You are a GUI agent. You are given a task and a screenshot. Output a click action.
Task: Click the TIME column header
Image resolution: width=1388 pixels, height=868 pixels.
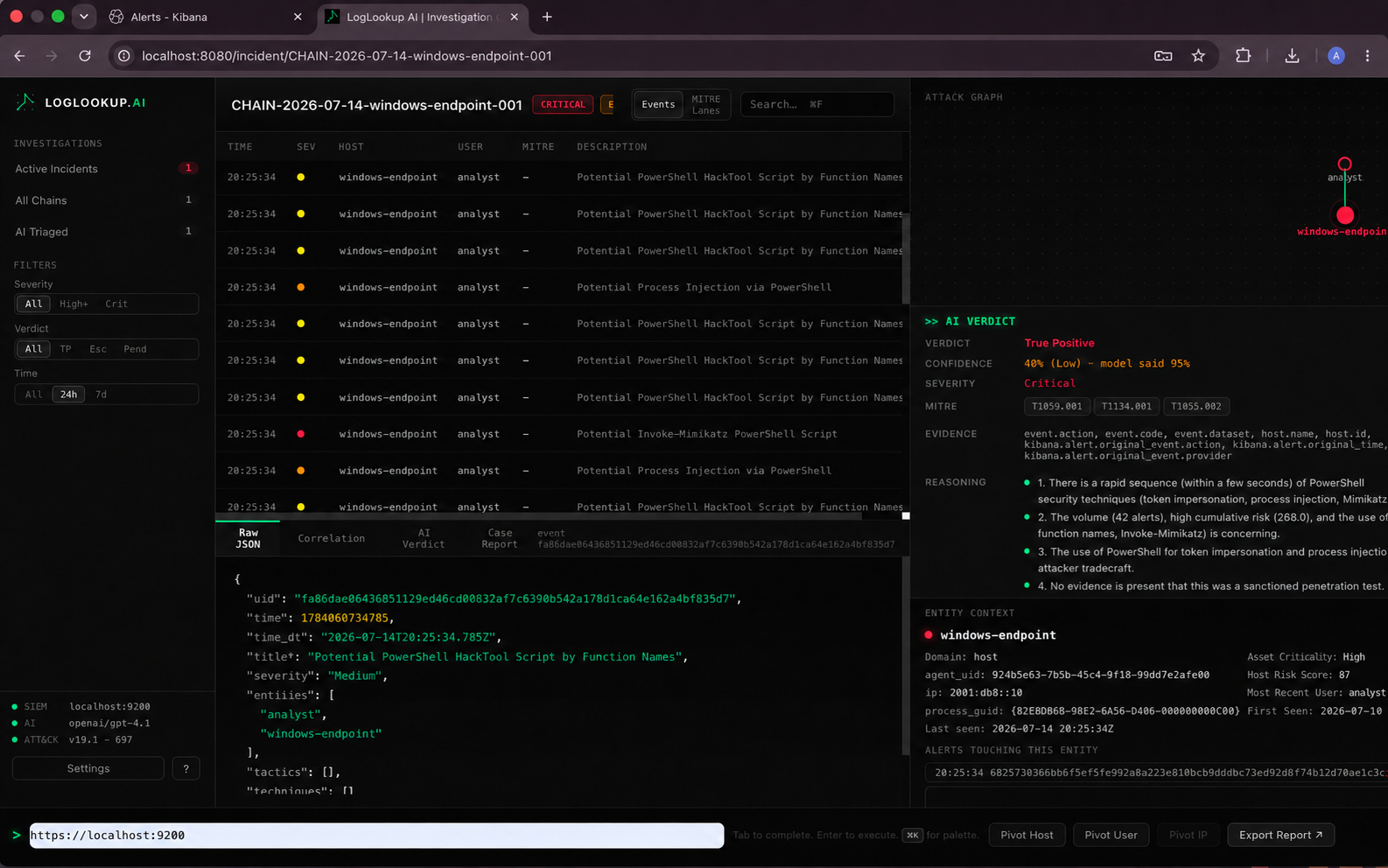tap(240, 147)
